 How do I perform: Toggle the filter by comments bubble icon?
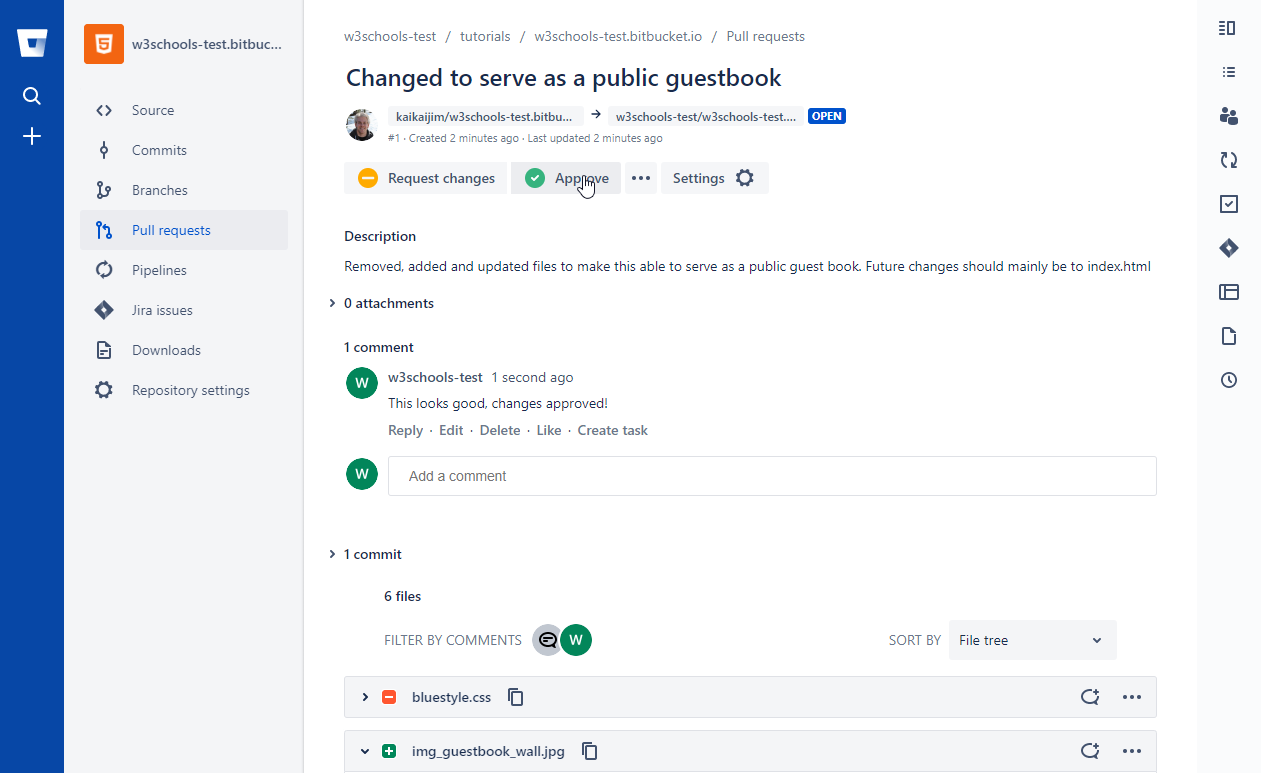click(547, 640)
